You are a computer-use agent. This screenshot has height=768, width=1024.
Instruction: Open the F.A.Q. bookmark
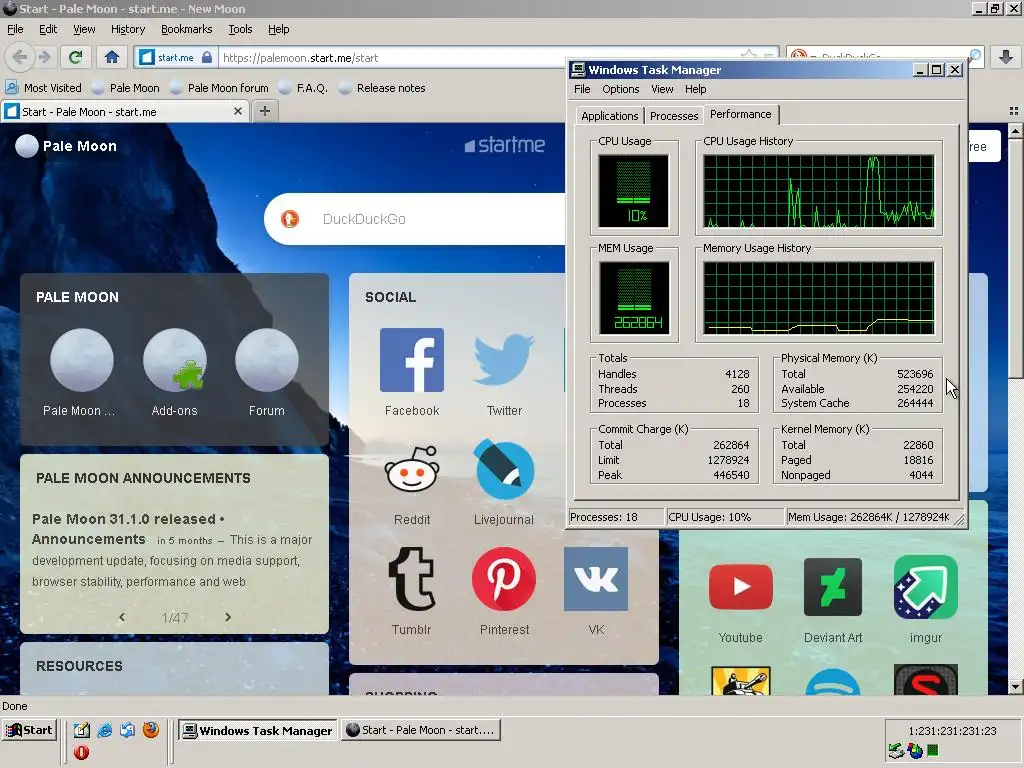point(304,88)
